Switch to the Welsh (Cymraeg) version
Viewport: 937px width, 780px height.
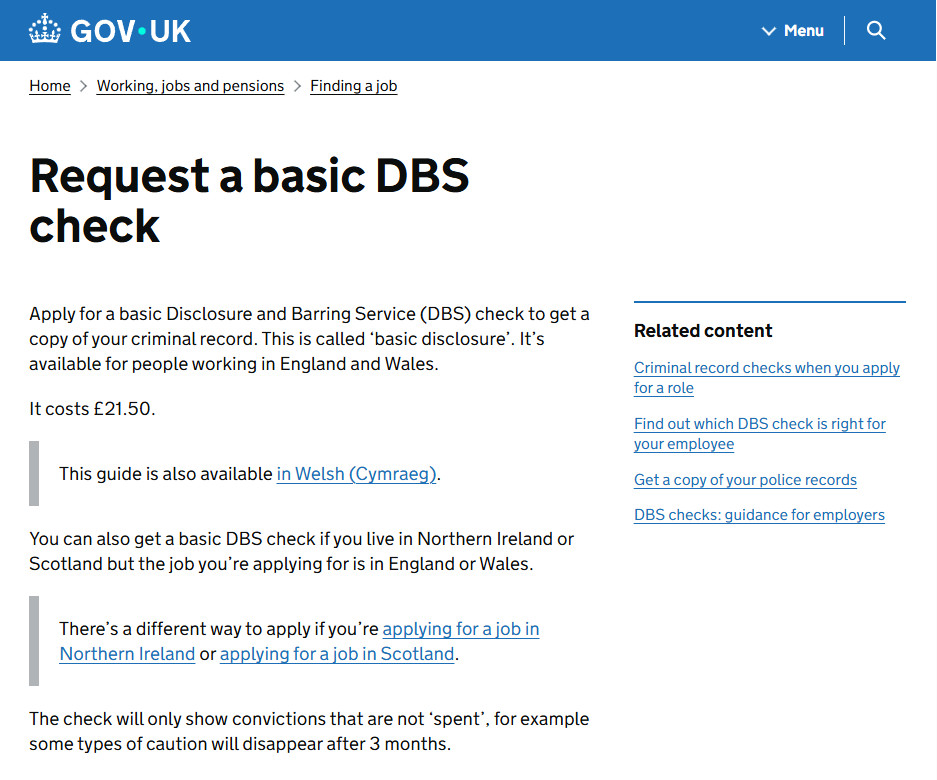click(x=356, y=474)
